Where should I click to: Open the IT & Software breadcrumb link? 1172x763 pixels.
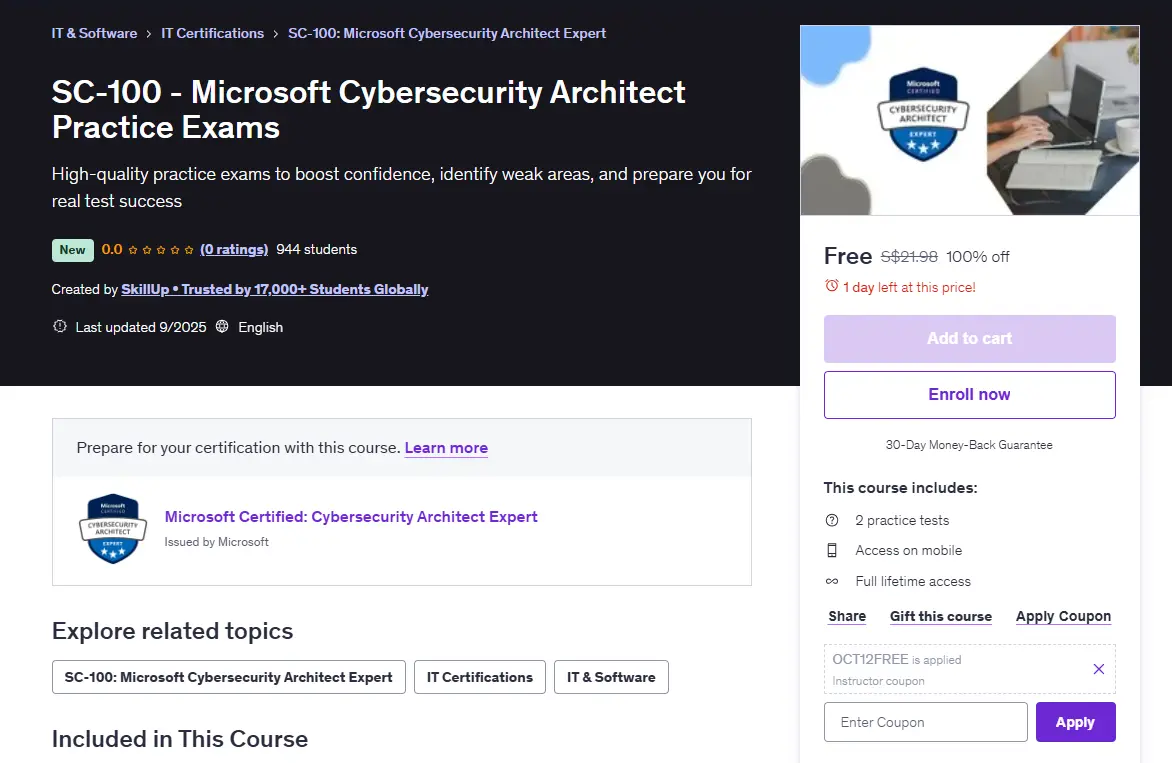[94, 34]
